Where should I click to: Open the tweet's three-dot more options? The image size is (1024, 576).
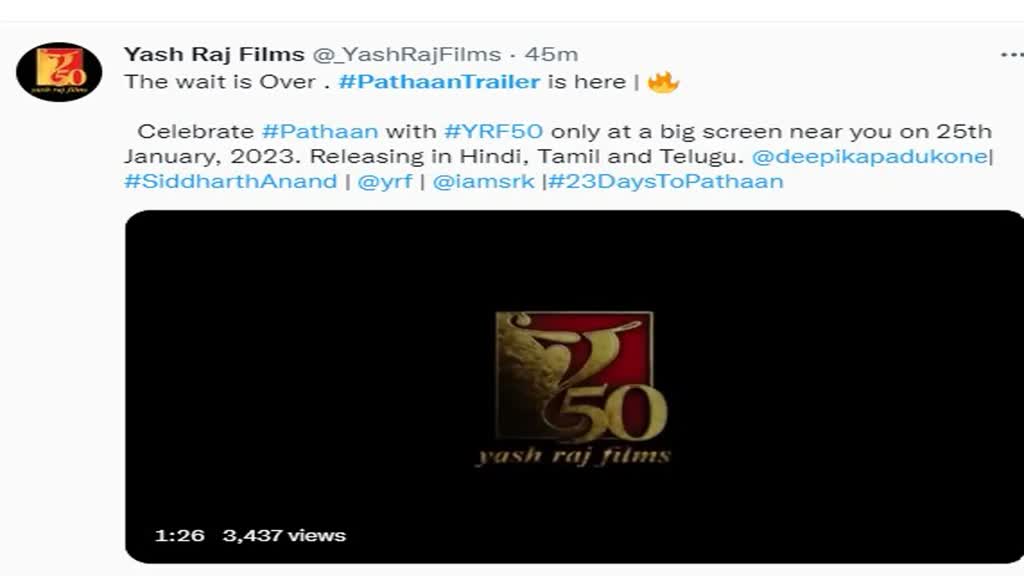1012,55
